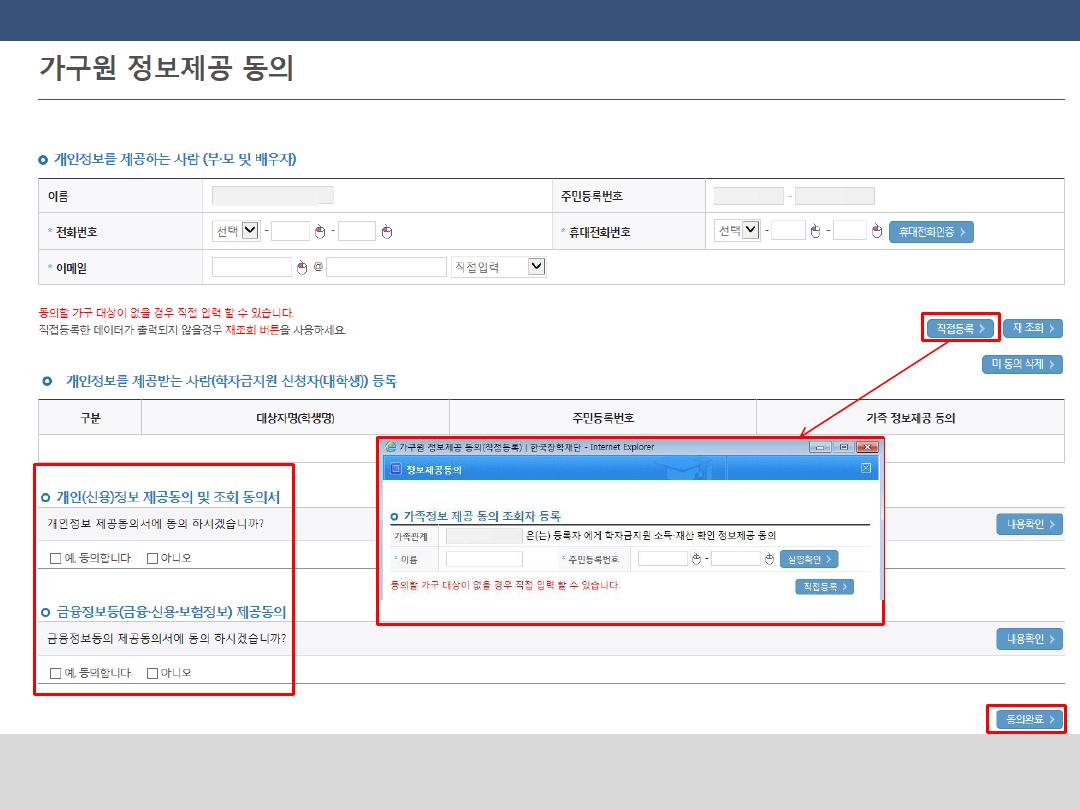Click mouse-input icon after the mobile number middle field
Screen dimensions: 1080x810
pyautogui.click(x=815, y=232)
